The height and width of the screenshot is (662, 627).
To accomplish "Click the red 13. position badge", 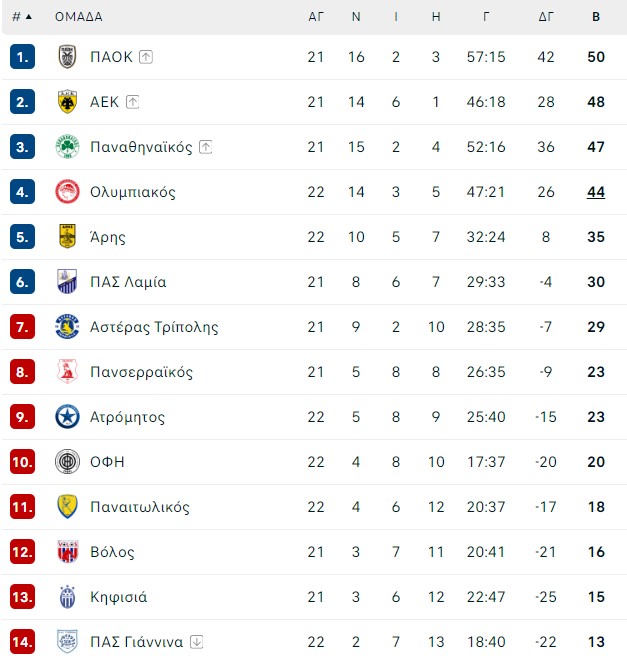I will 22,597.
